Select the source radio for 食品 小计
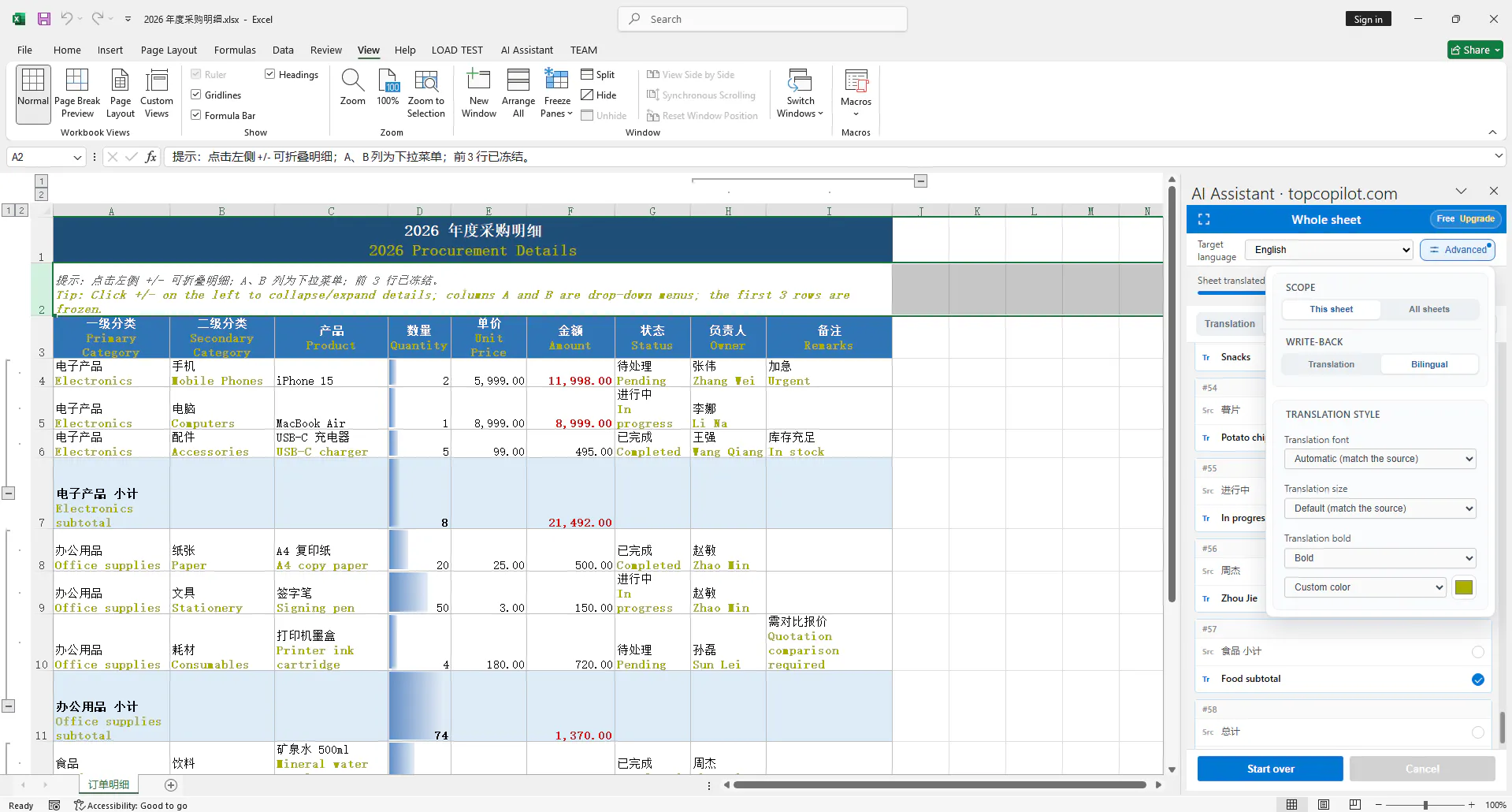Image resolution: width=1512 pixels, height=812 pixels. pos(1478,652)
